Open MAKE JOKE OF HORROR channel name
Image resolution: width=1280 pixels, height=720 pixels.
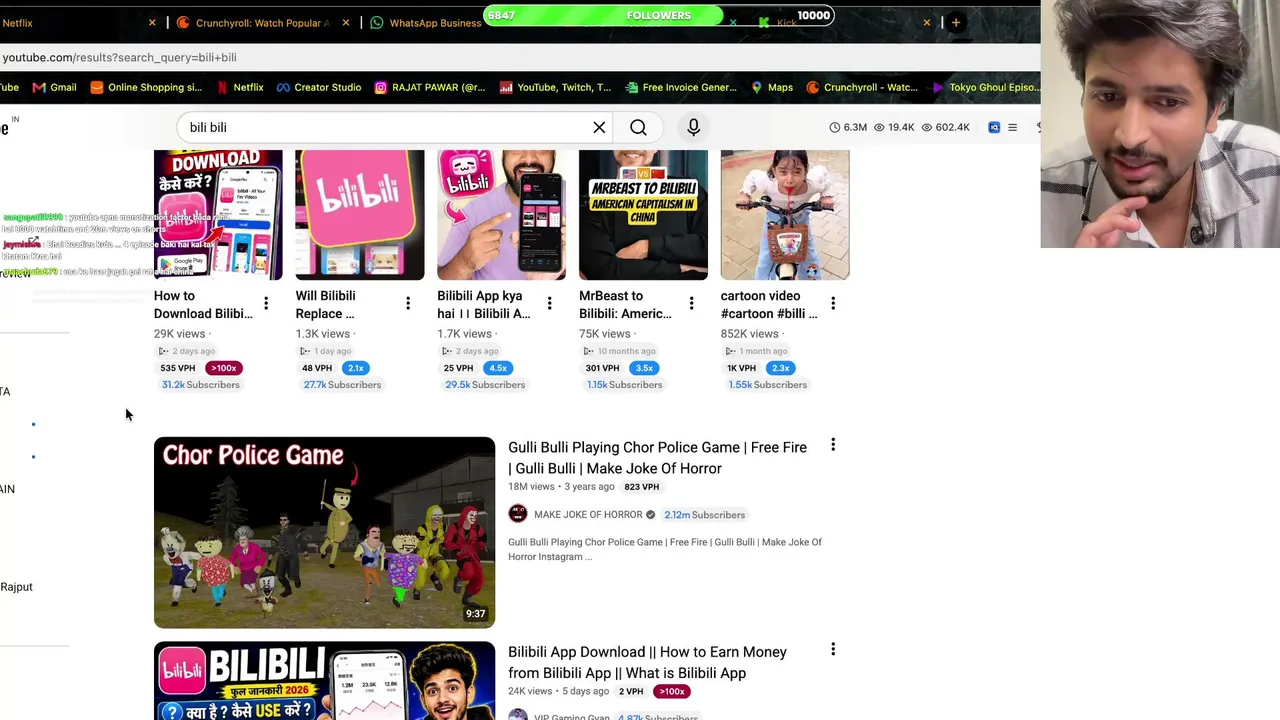coord(588,515)
